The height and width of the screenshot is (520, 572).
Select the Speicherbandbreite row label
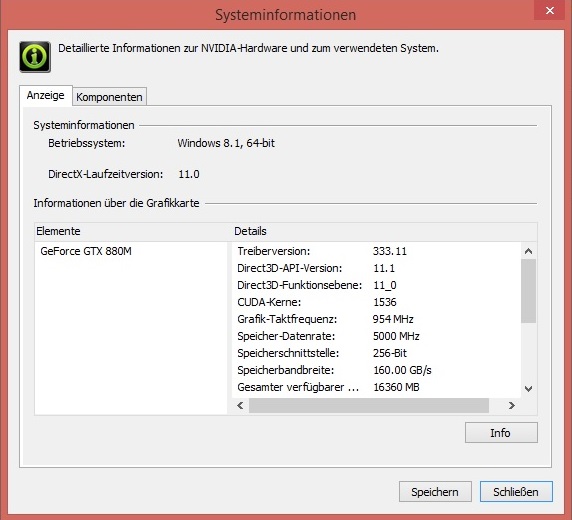pos(286,370)
